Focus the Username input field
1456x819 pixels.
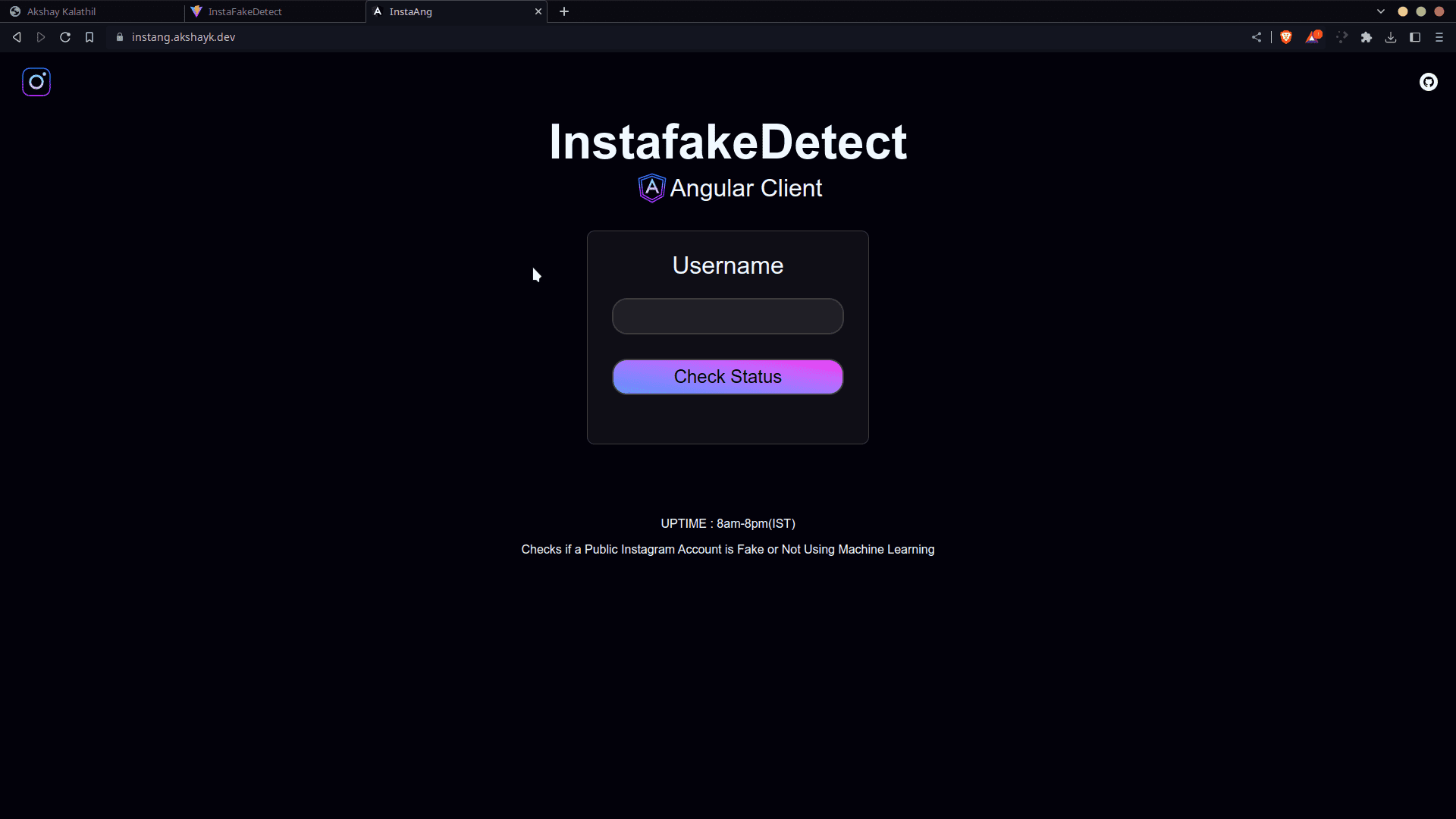coord(727,316)
